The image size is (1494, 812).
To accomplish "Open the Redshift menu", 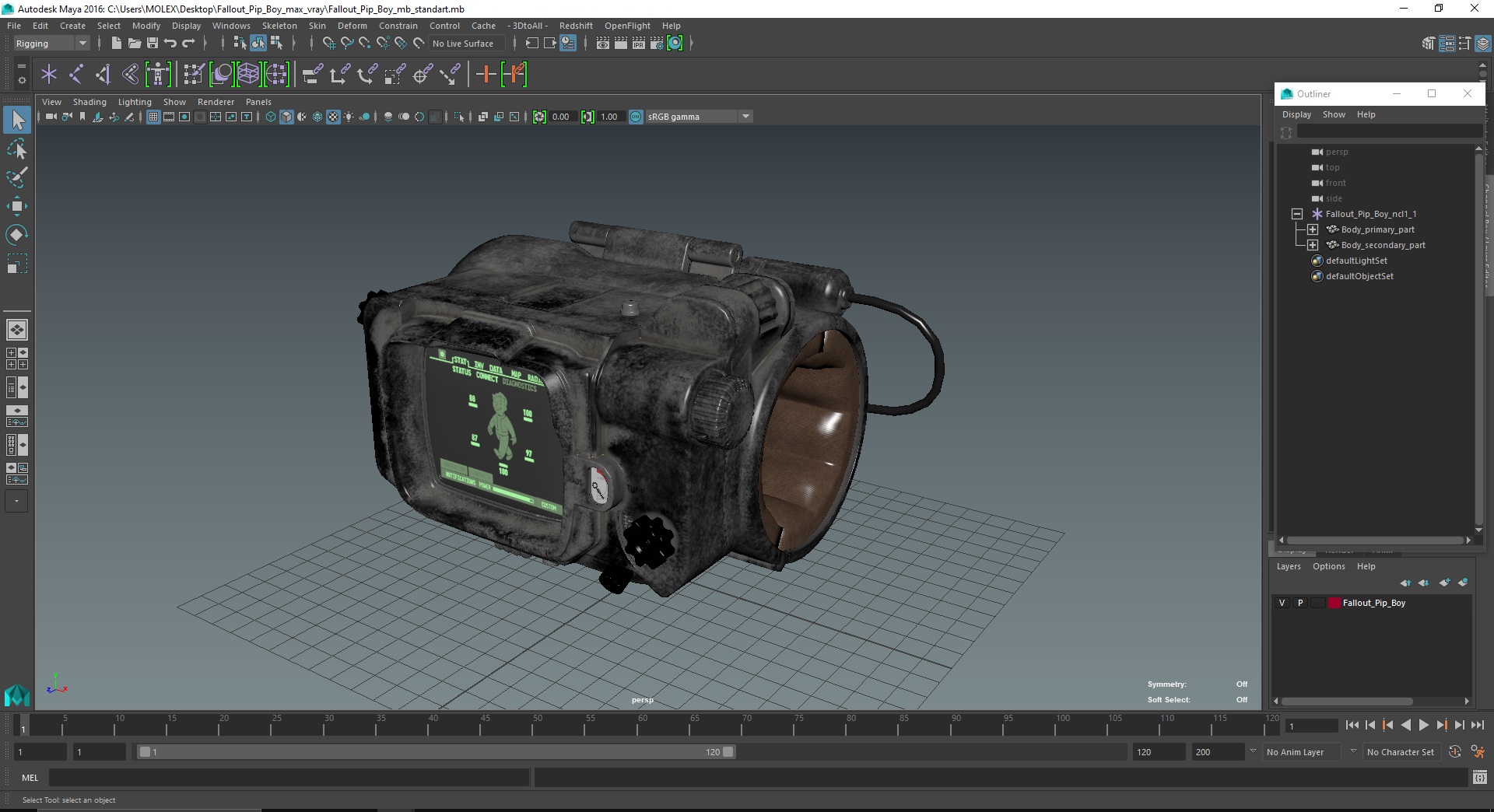I will (576, 26).
